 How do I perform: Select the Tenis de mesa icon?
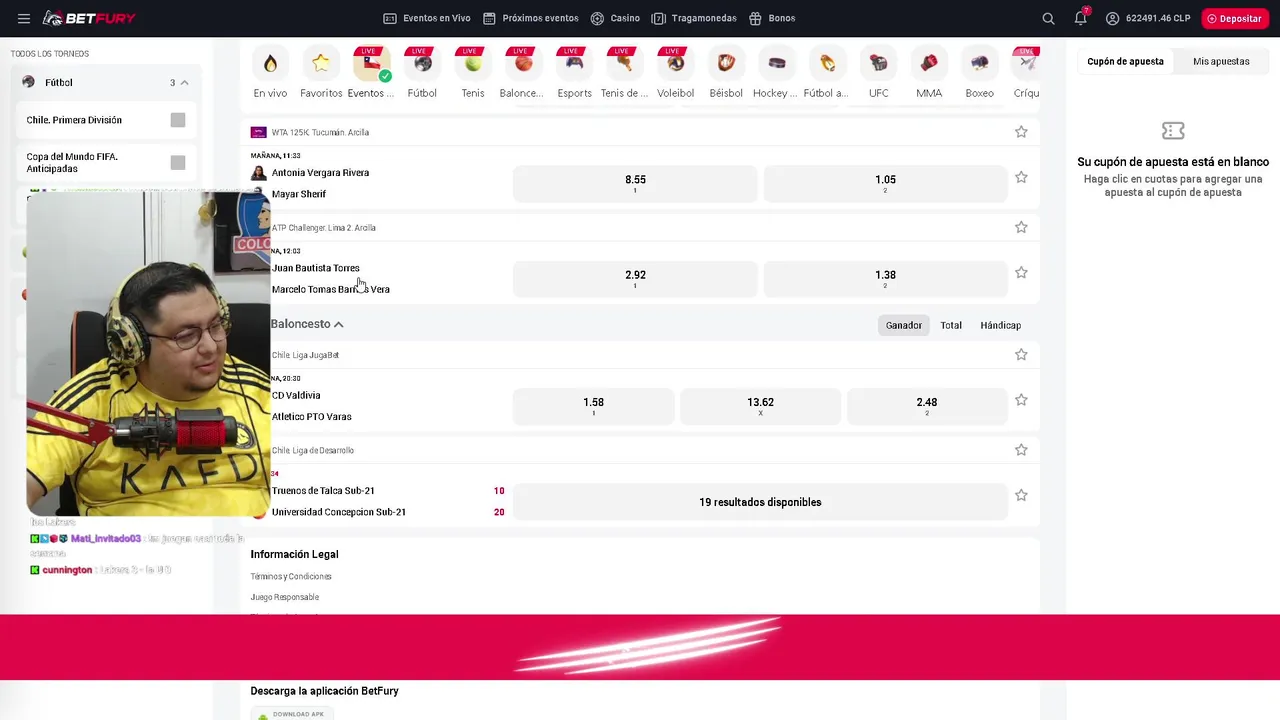point(625,63)
